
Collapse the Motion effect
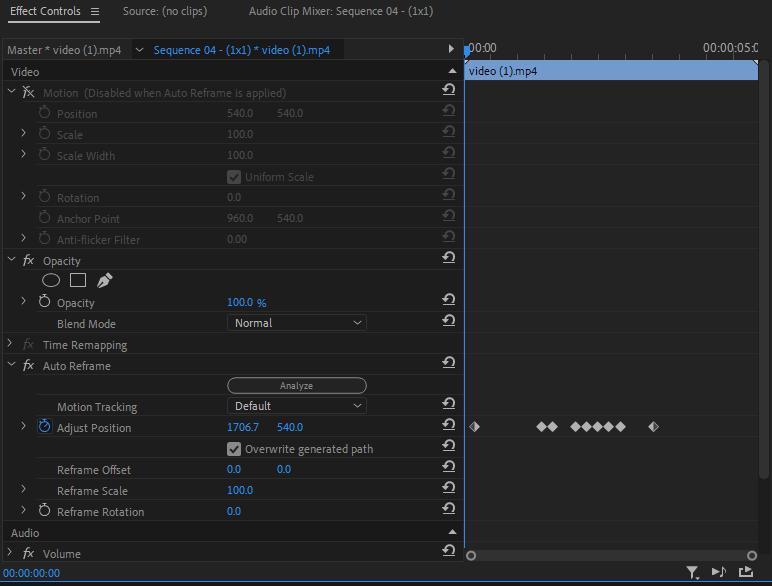tap(11, 92)
